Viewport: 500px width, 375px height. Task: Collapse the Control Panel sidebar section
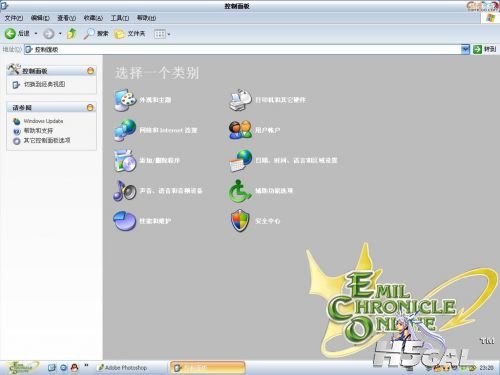pos(90,71)
